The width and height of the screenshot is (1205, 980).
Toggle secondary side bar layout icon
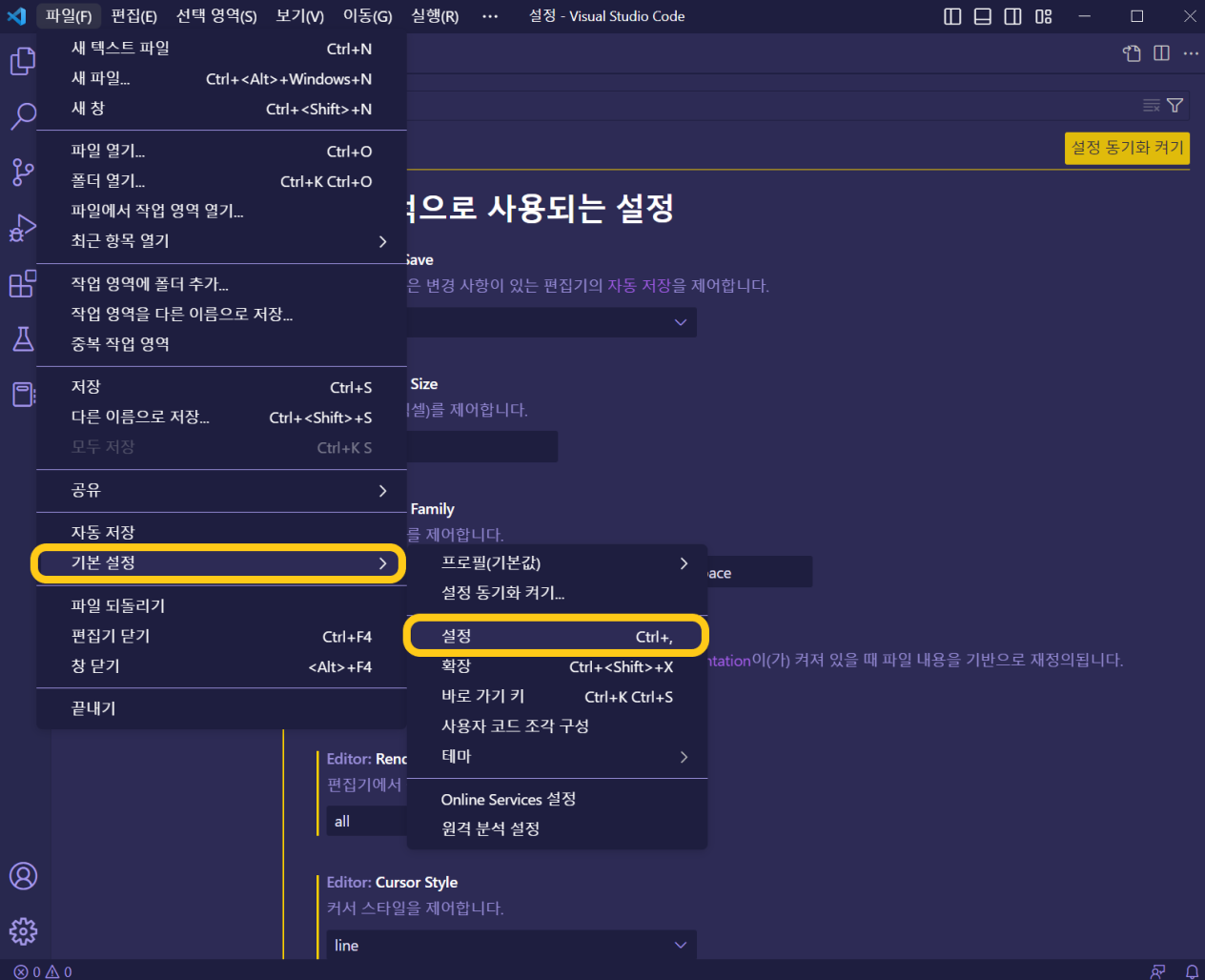1013,16
